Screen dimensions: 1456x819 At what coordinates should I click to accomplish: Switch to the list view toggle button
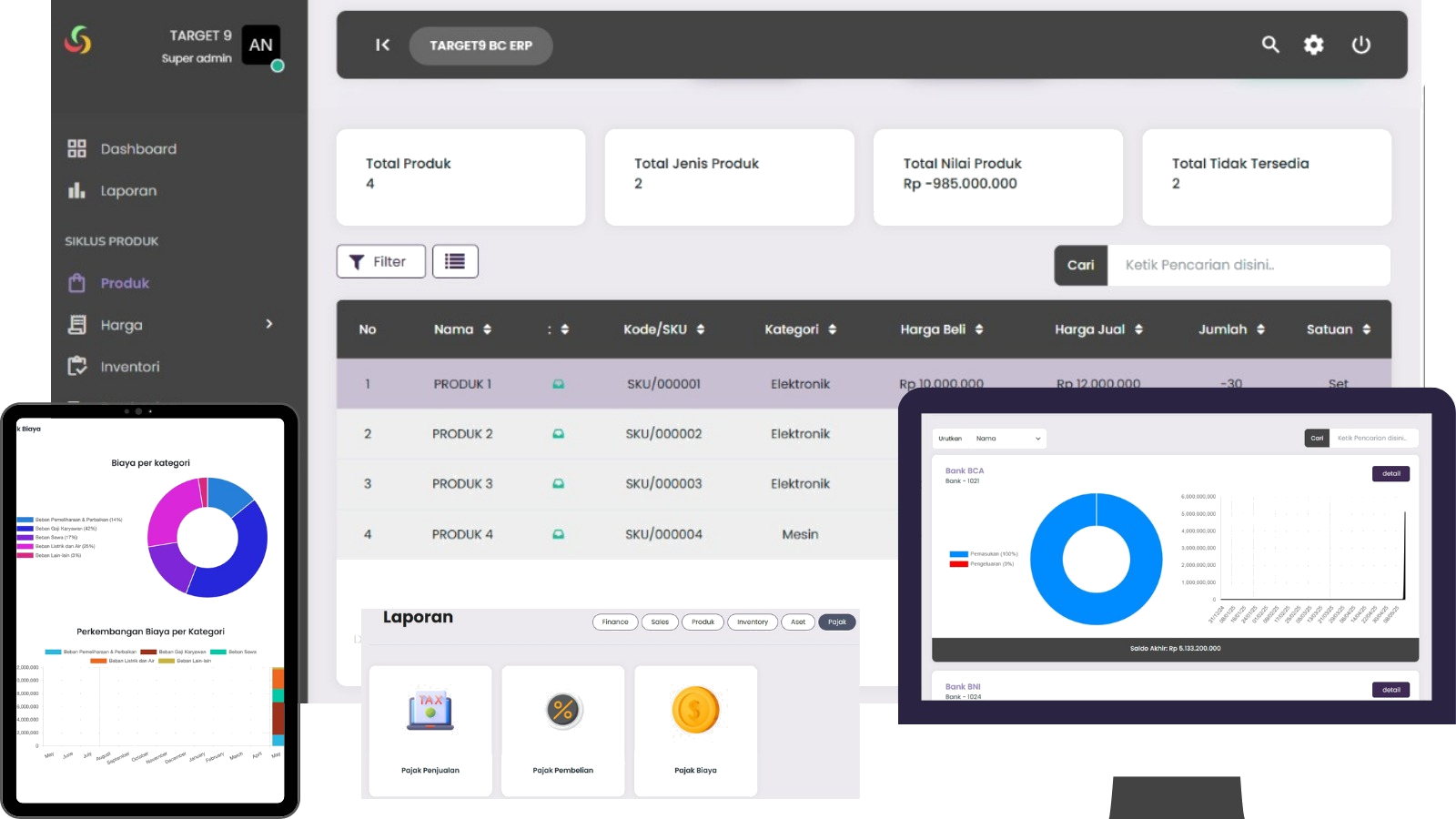pyautogui.click(x=455, y=261)
